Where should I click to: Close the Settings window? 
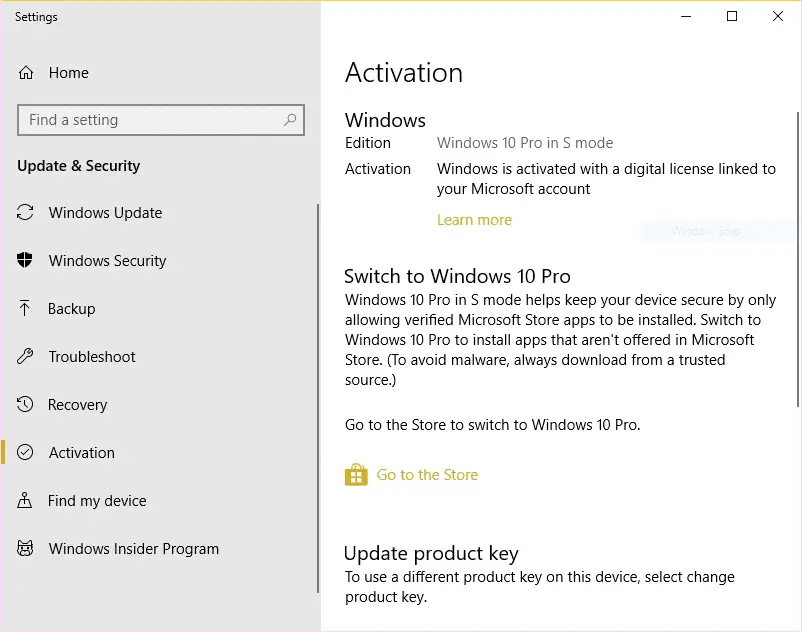[x=778, y=16]
